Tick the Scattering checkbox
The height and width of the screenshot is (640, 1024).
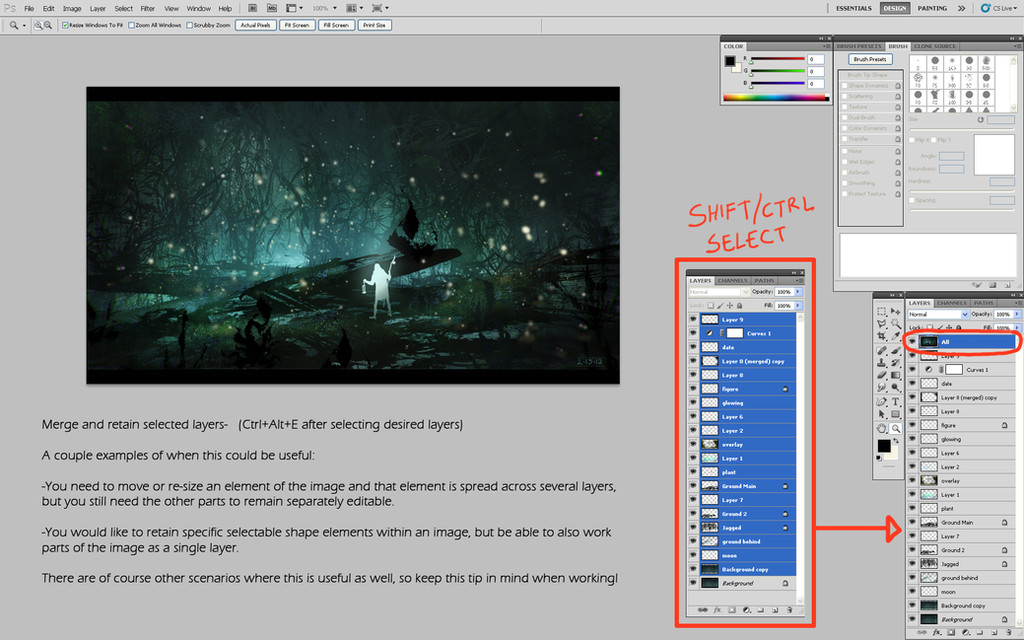[x=844, y=96]
